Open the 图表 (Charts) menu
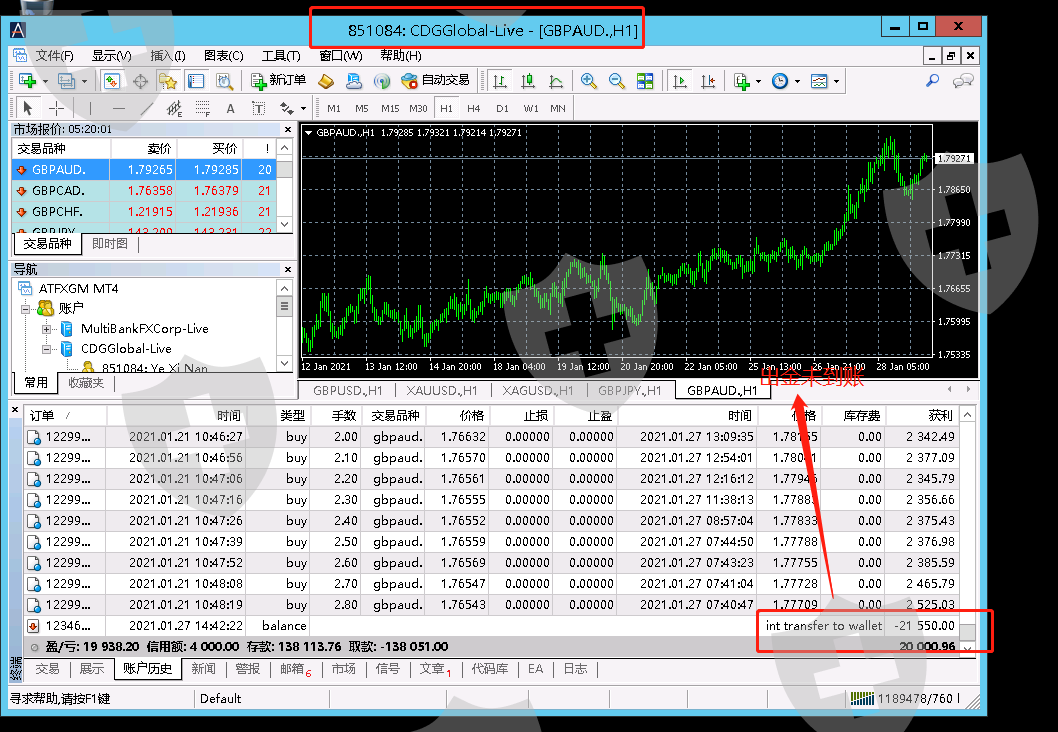Viewport: 1058px width, 732px height. coord(223,56)
